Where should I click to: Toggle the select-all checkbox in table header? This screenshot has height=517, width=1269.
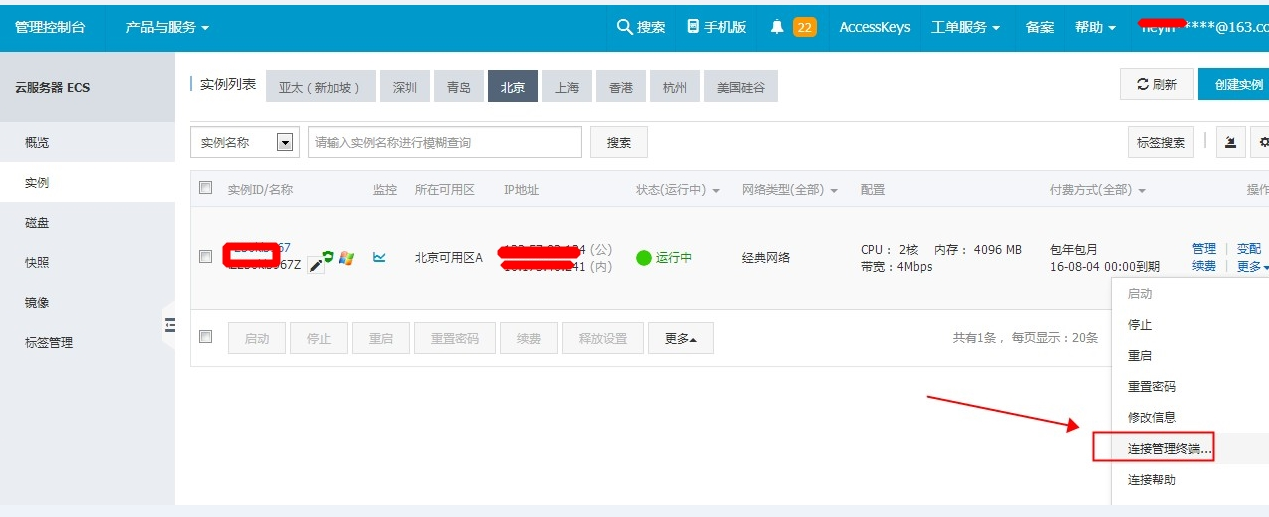(206, 188)
